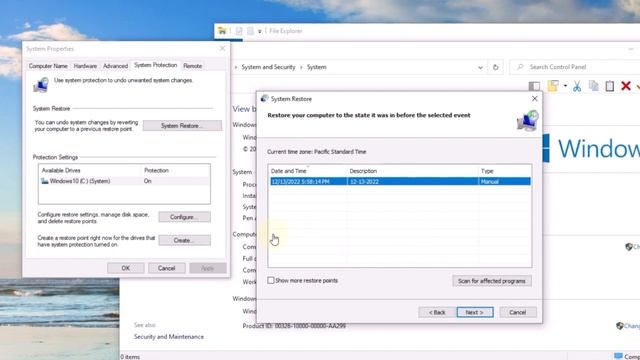Screen dimensions: 640x360
Task: Open Security and Maintenance link
Action: click(169, 337)
